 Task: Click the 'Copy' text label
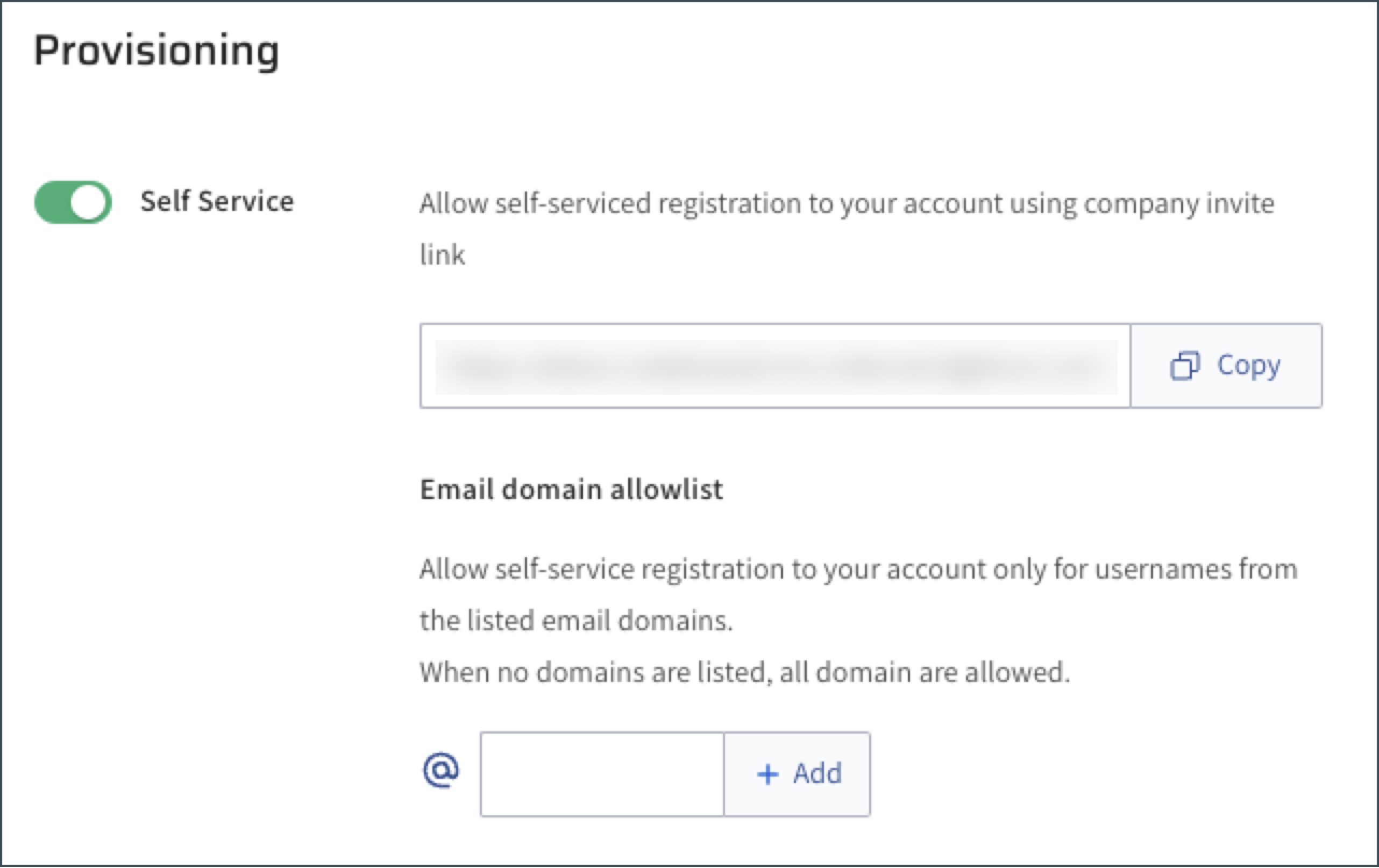[x=1248, y=366]
